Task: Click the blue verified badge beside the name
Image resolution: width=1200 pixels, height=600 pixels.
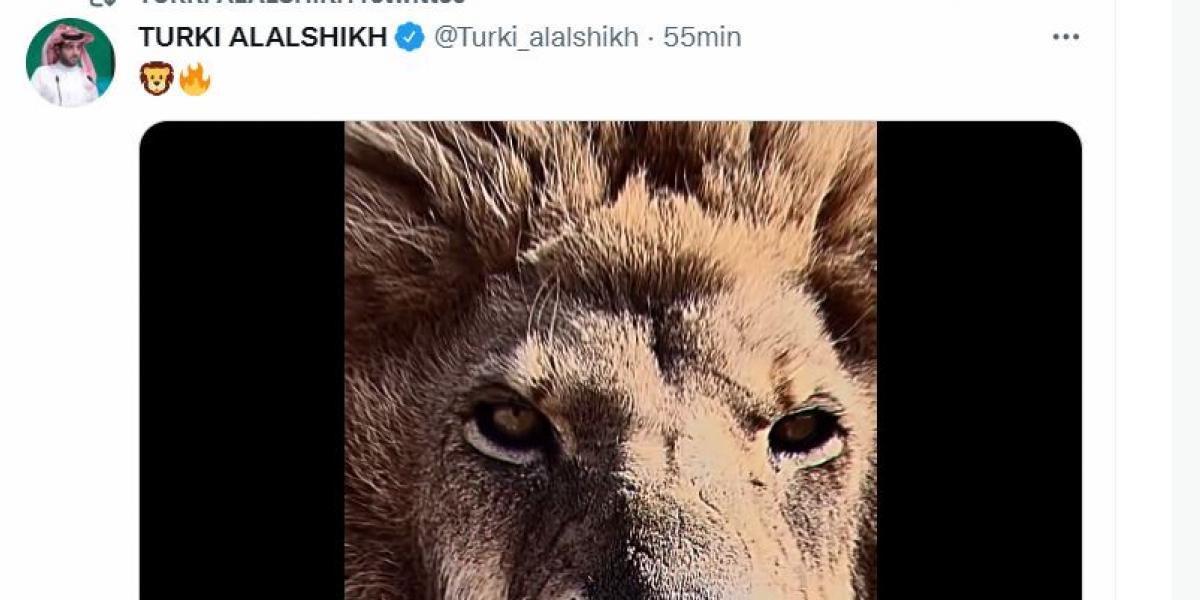Action: tap(409, 37)
